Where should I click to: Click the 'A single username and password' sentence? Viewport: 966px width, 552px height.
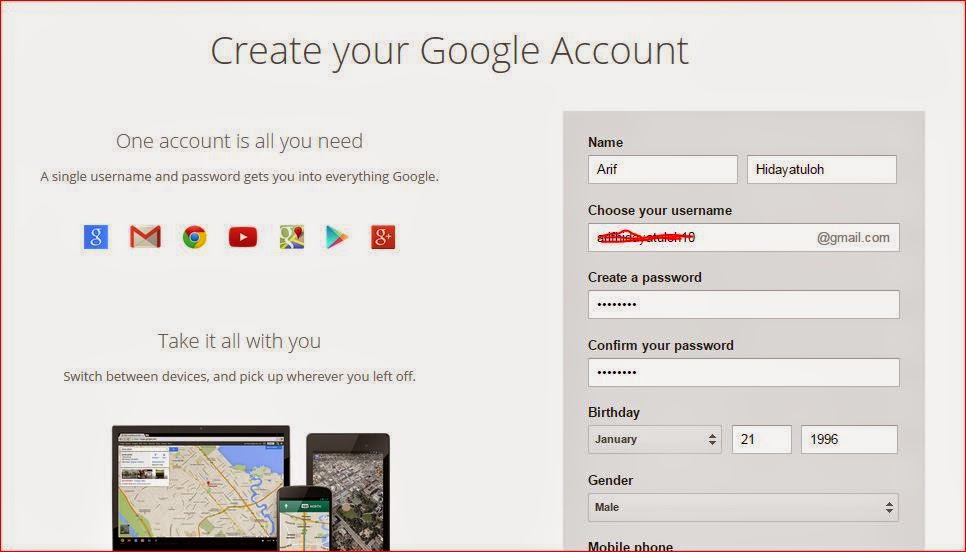[239, 176]
